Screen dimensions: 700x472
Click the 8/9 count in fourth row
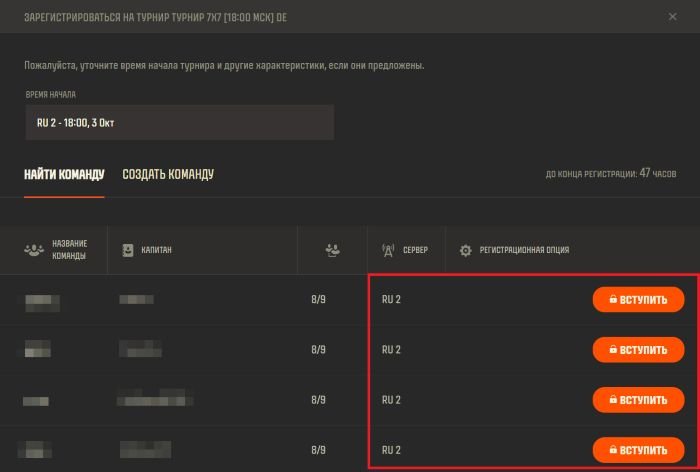pos(318,450)
